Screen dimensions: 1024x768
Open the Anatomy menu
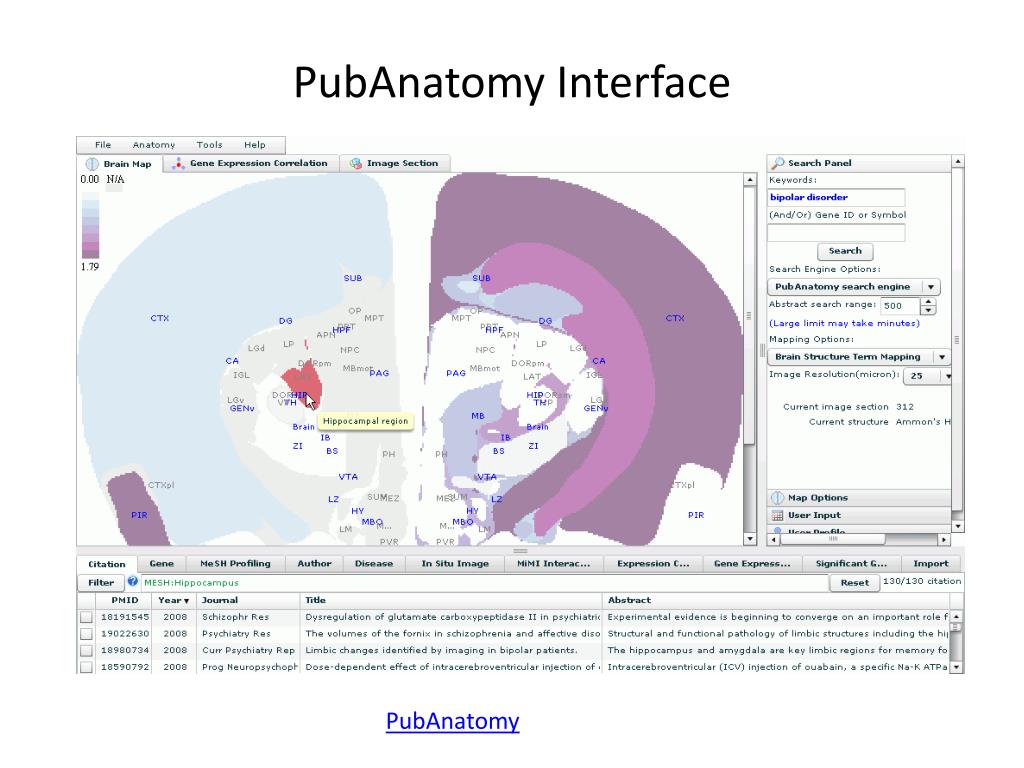click(153, 145)
